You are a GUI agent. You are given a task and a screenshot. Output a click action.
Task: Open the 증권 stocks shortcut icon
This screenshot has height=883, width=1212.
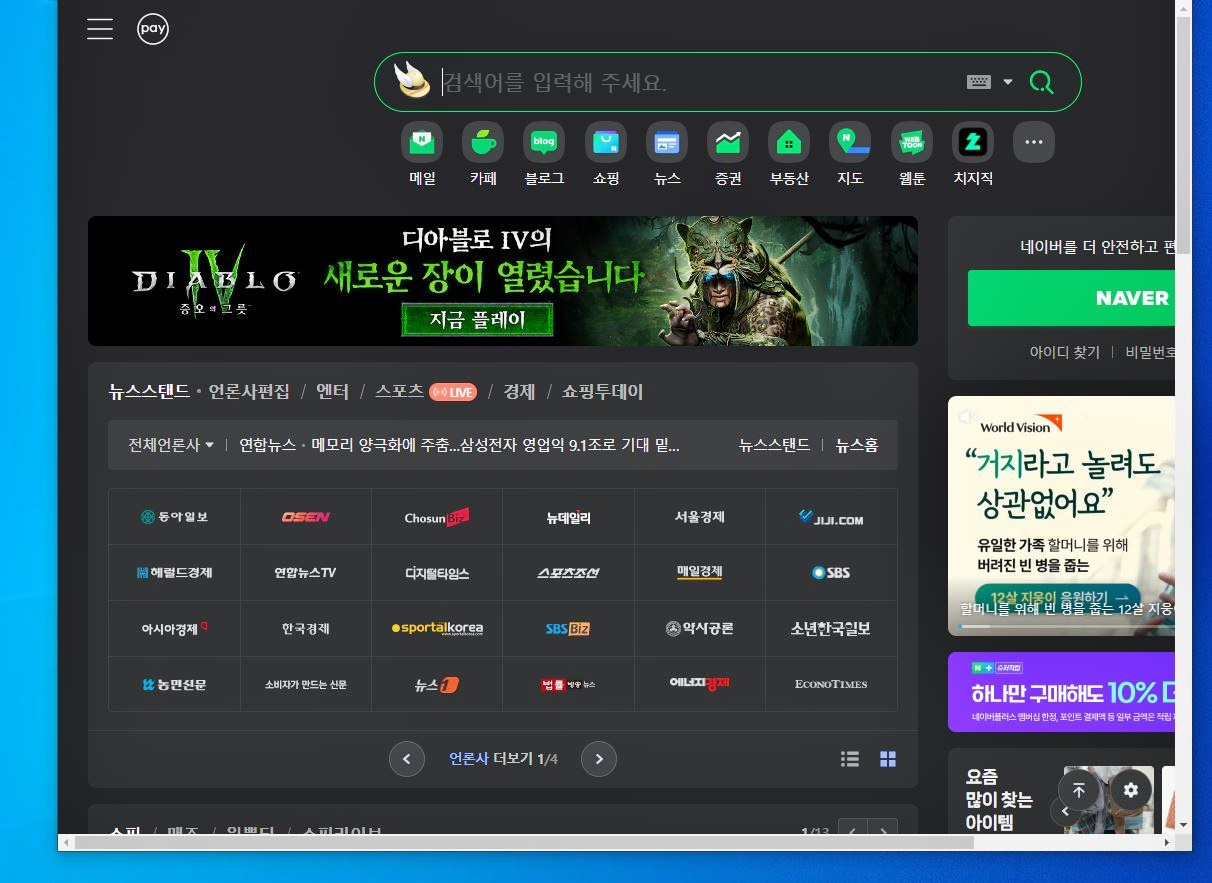pos(728,143)
